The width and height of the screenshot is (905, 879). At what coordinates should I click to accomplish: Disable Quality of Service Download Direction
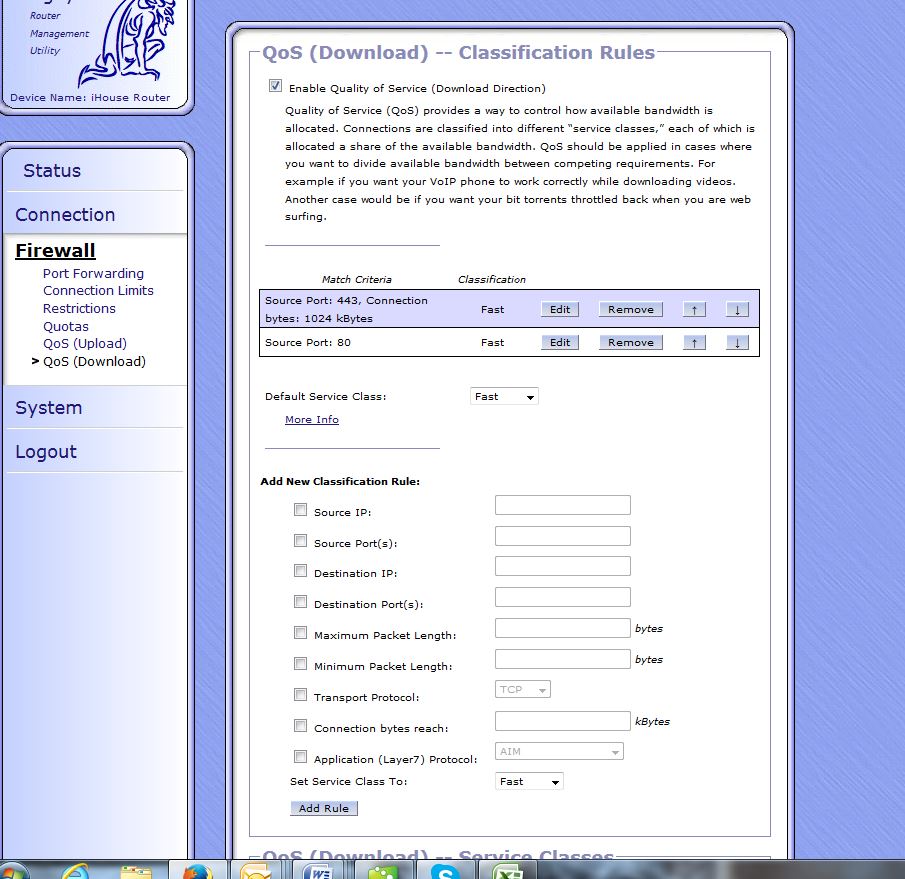coord(275,86)
